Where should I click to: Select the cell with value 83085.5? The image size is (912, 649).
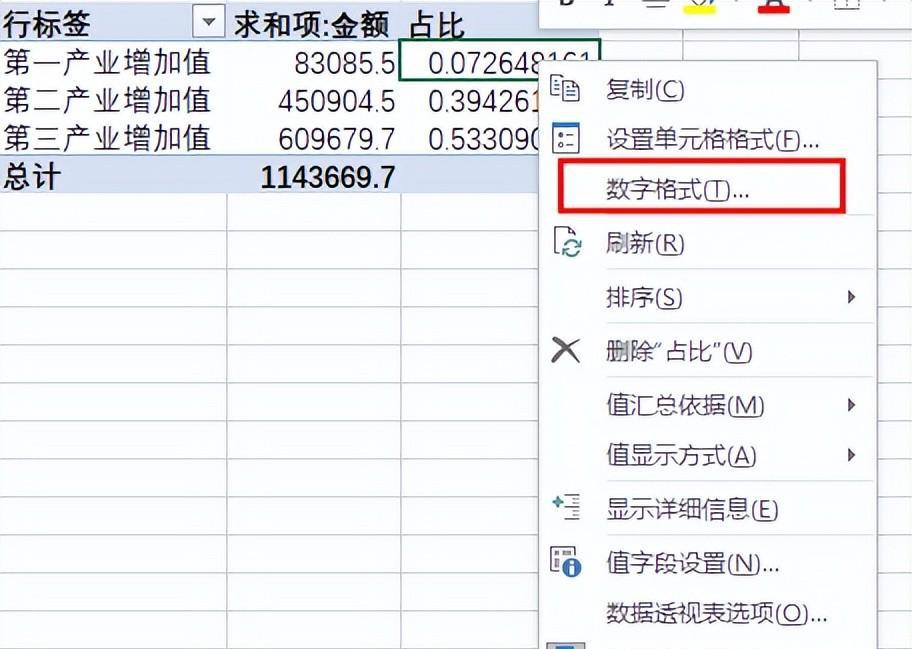click(314, 60)
